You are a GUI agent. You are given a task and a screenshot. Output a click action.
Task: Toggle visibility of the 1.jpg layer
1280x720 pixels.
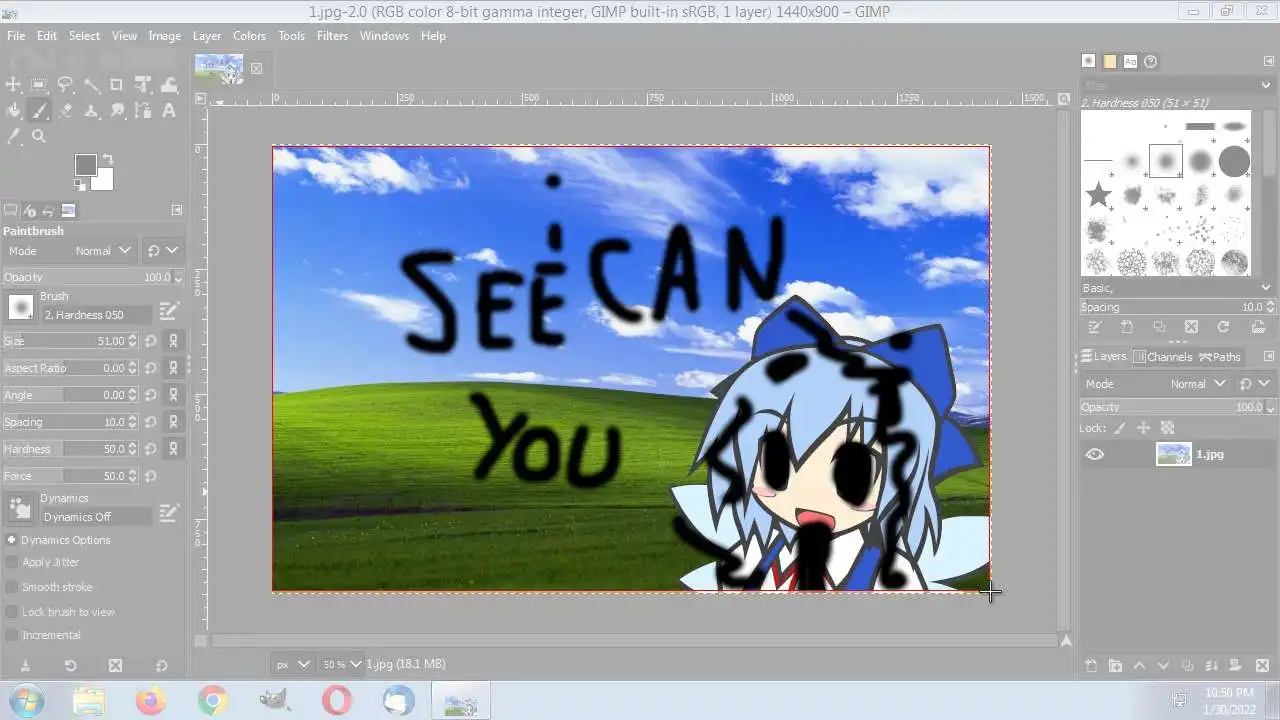(1096, 454)
